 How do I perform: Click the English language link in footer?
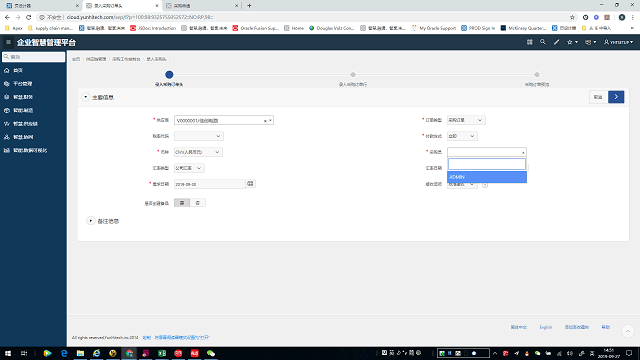pos(546,327)
